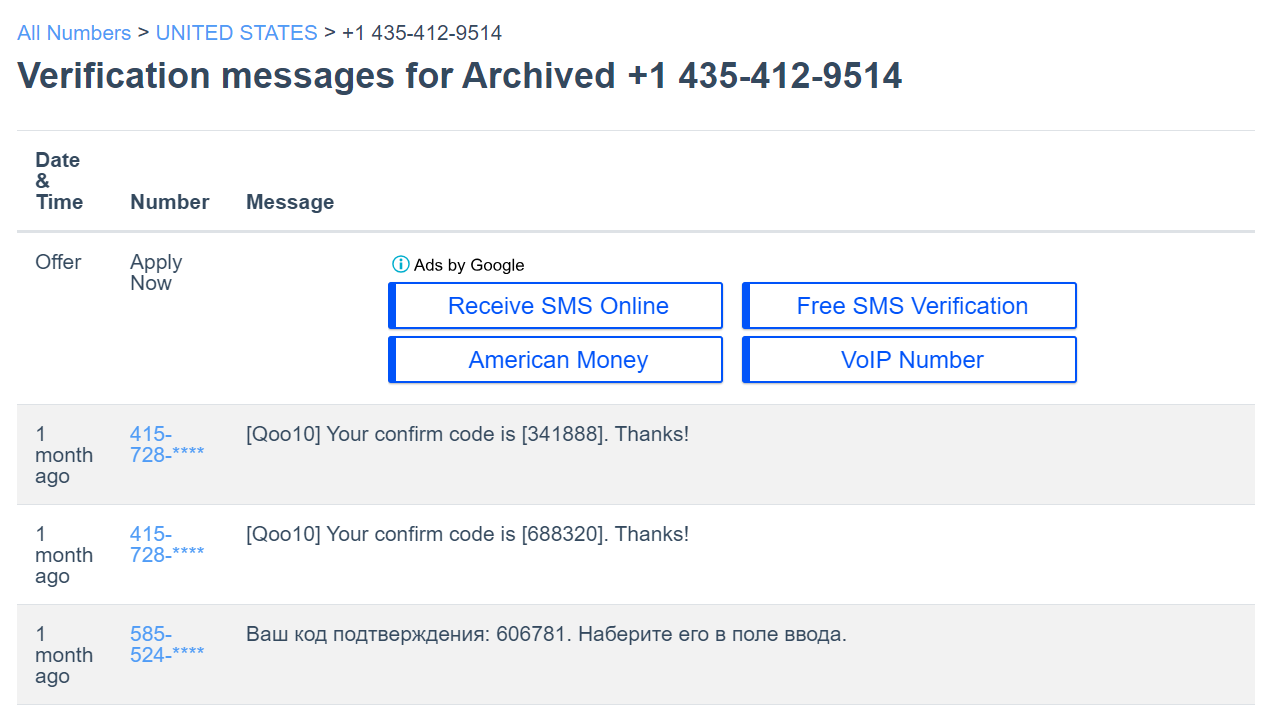Click the Apply Now offer link
The height and width of the screenshot is (710, 1279).
coord(156,272)
